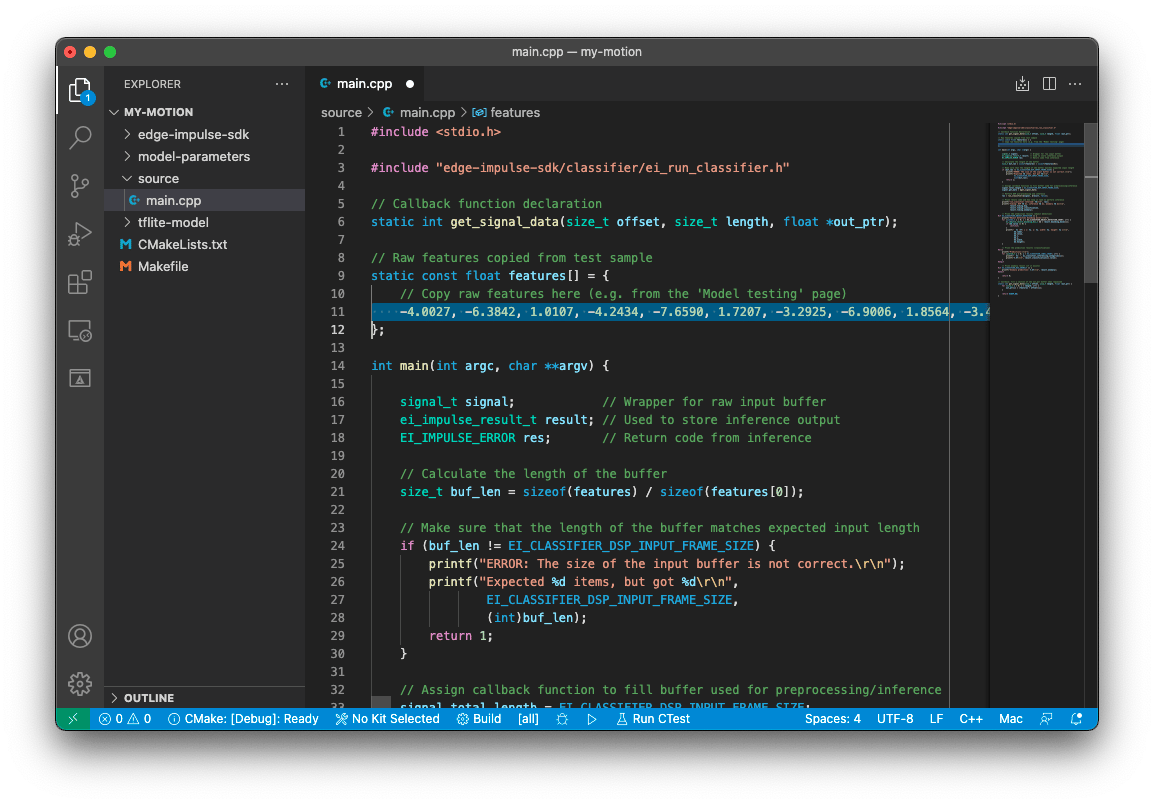
Task: Click No Kit Selected in status bar
Action: point(388,719)
